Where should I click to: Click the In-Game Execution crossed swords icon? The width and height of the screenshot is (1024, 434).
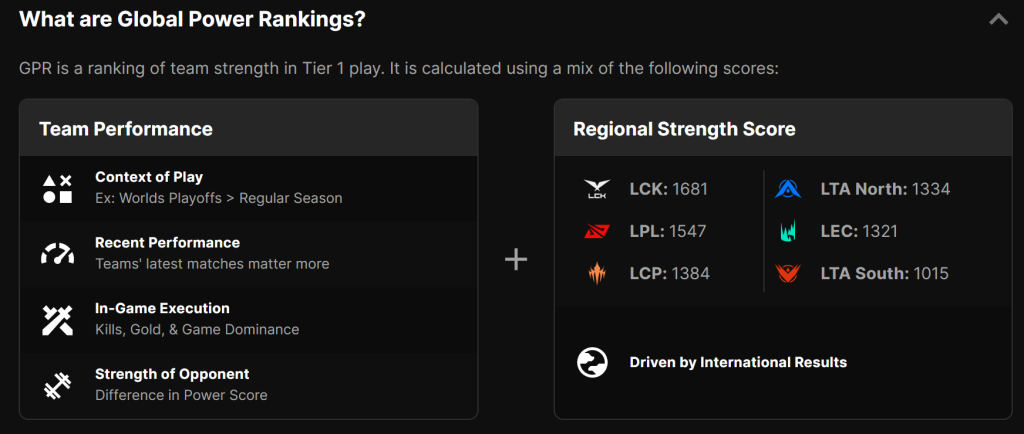[x=57, y=320]
